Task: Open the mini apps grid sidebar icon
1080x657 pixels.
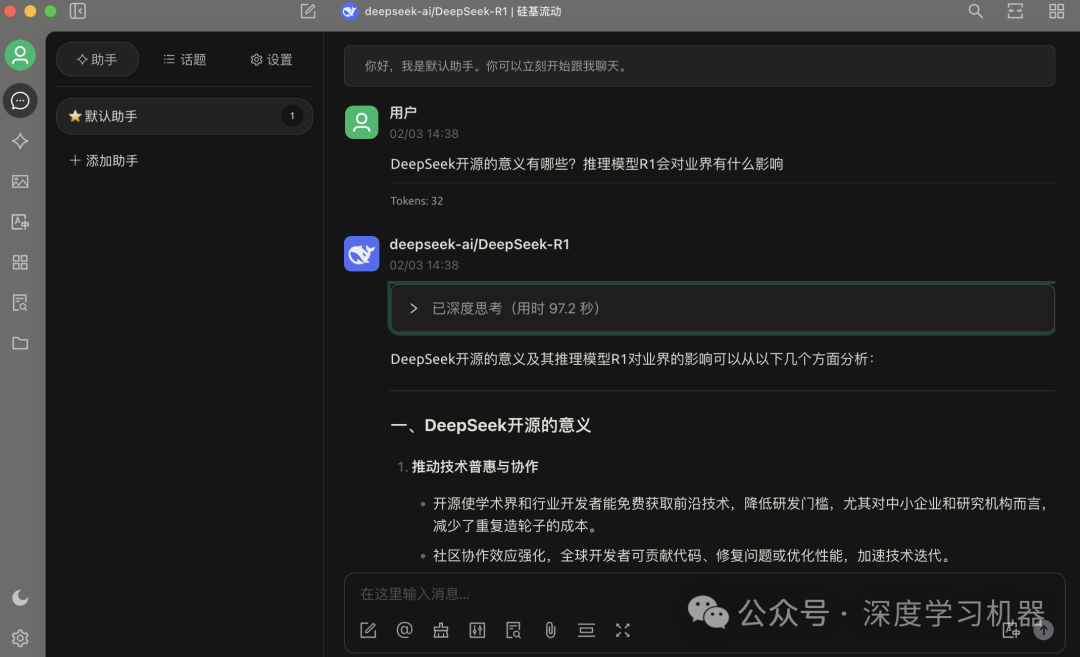Action: pyautogui.click(x=20, y=262)
